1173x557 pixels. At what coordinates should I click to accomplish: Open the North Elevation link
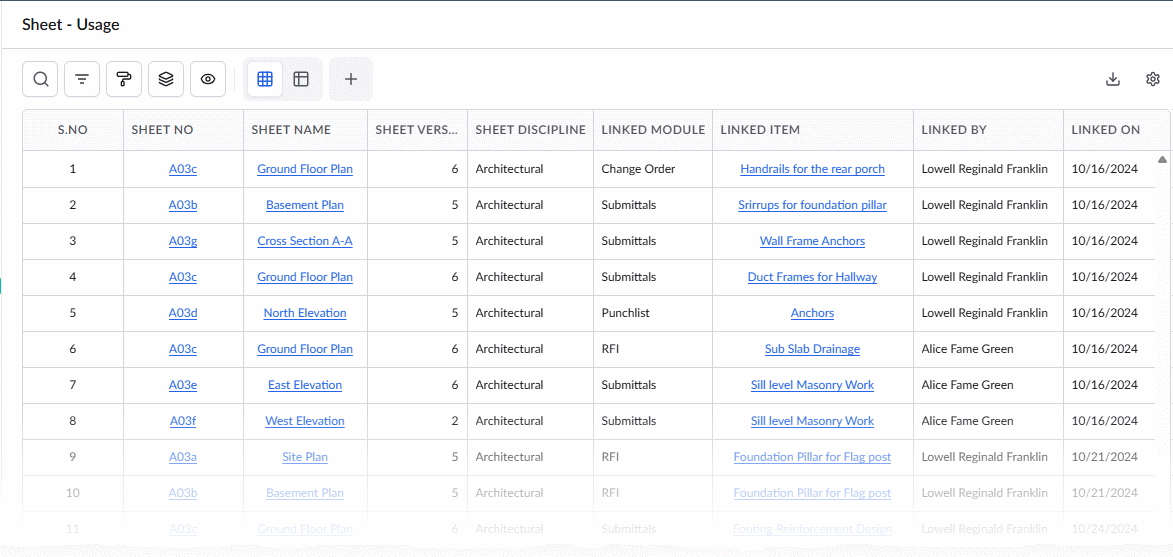coord(305,313)
